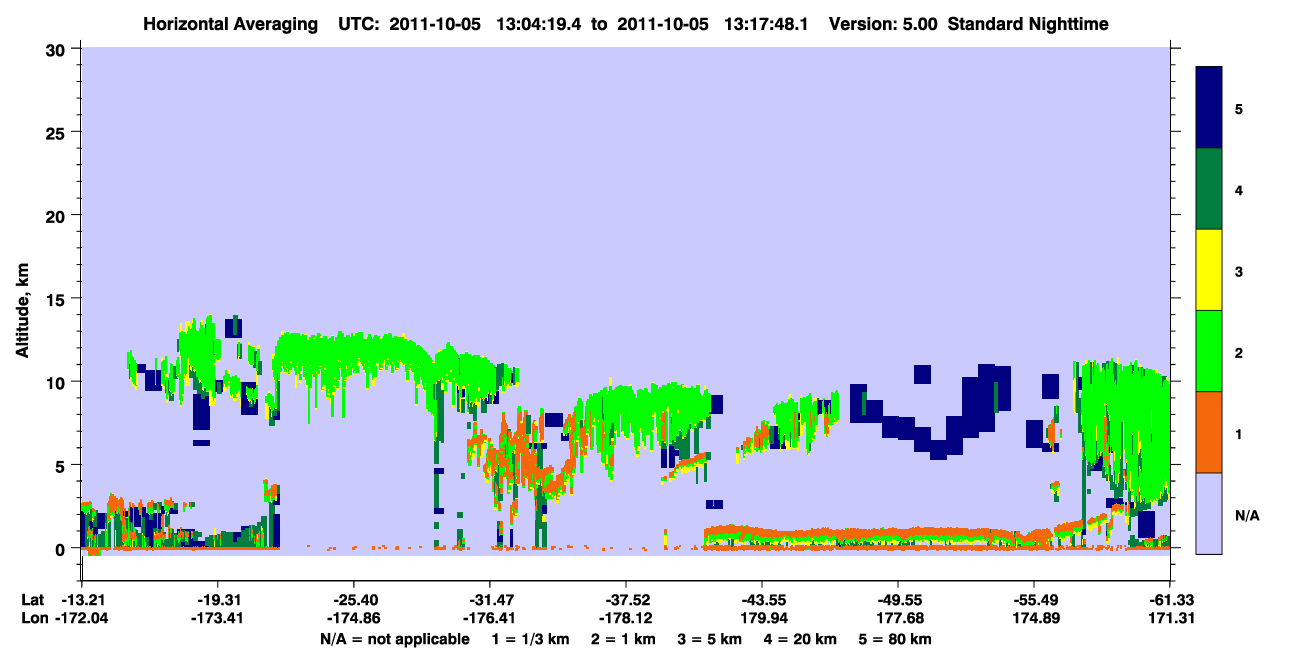This screenshot has height=667, width=1300.
Task: Click the dark green color bar segment labeled 4
Action: (1209, 189)
